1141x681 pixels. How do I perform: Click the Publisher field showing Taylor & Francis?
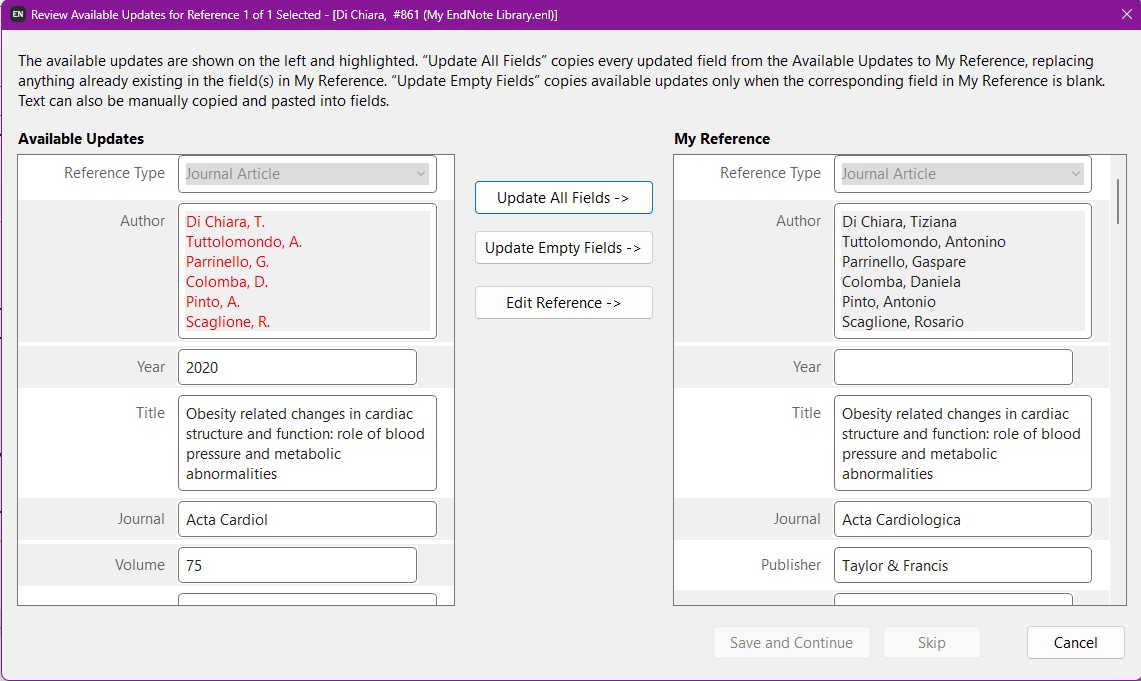[962, 565]
